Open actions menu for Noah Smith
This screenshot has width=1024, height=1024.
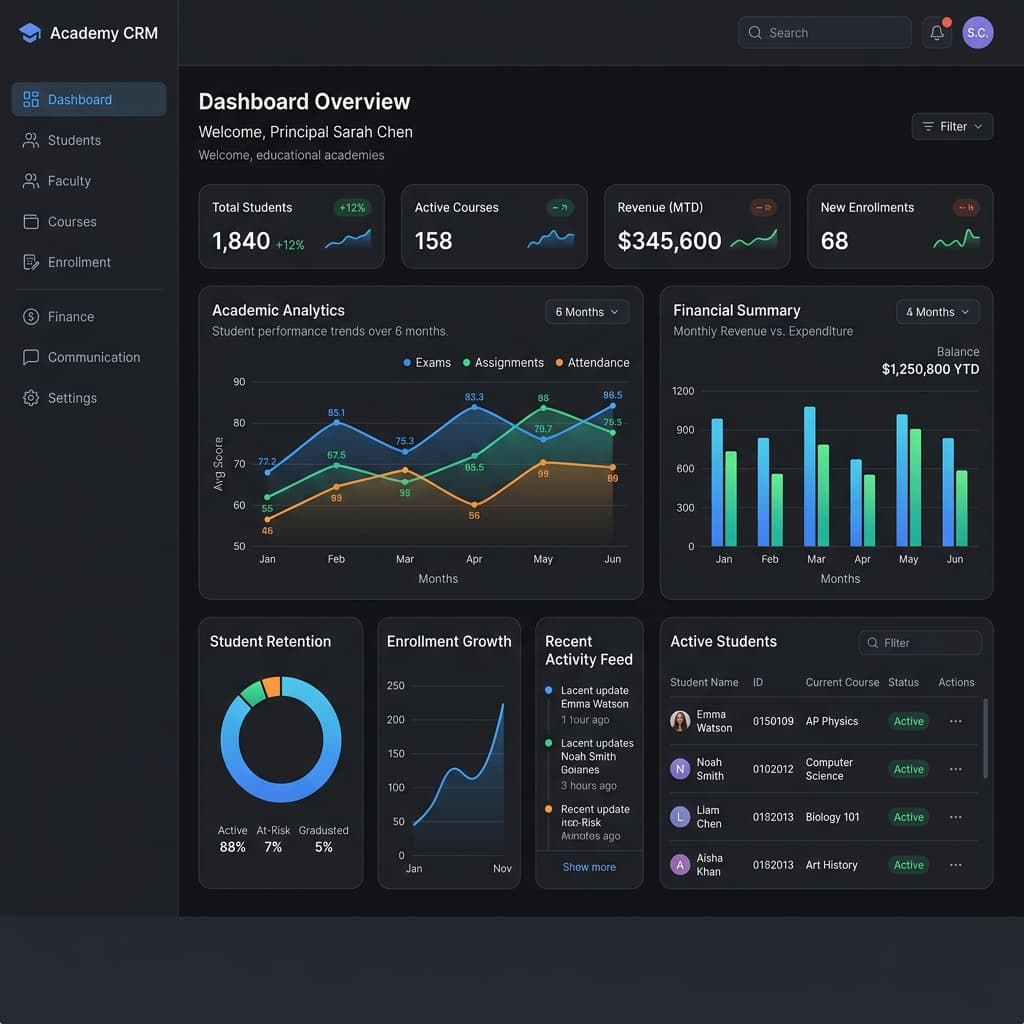[x=955, y=769]
